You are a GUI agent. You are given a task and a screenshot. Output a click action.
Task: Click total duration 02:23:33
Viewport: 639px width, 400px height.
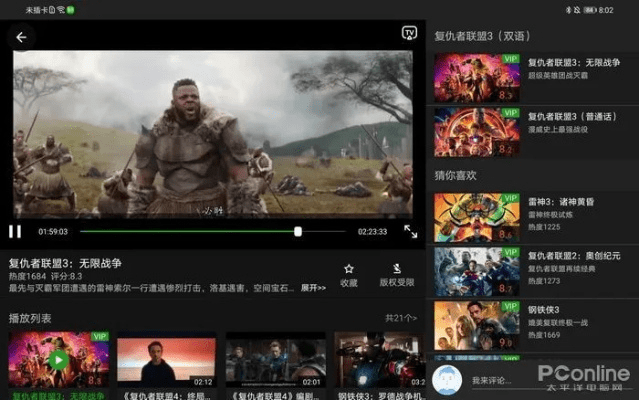tap(372, 232)
